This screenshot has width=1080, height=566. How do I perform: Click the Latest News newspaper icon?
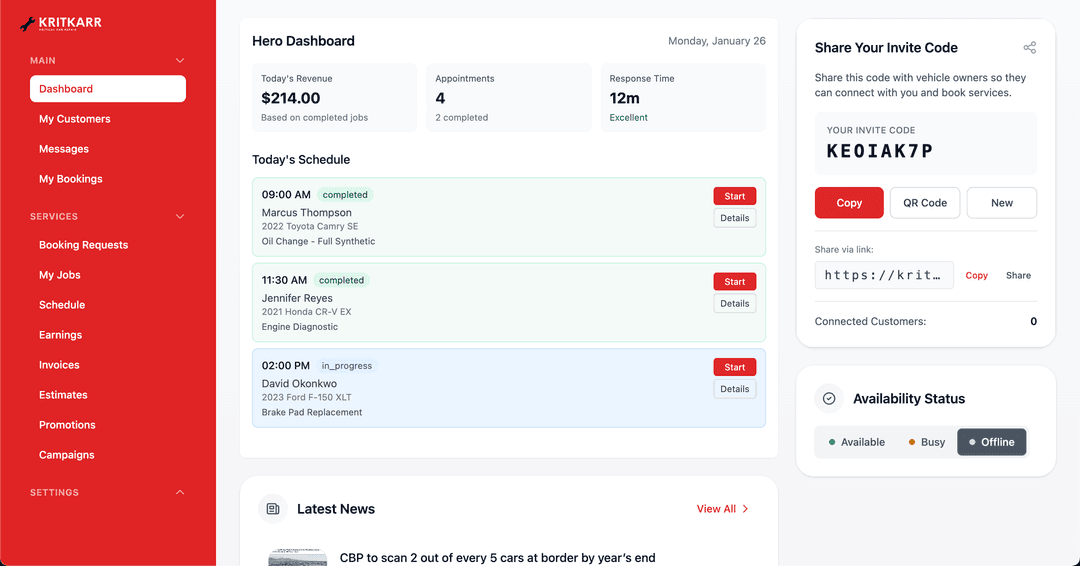pos(273,509)
